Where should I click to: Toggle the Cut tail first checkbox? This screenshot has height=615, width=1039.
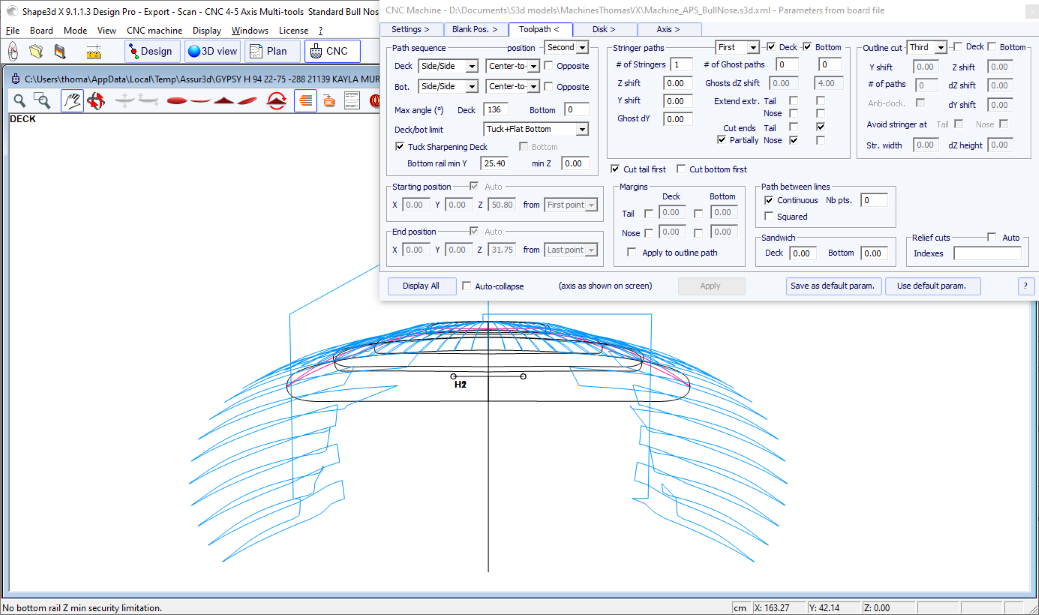point(614,169)
